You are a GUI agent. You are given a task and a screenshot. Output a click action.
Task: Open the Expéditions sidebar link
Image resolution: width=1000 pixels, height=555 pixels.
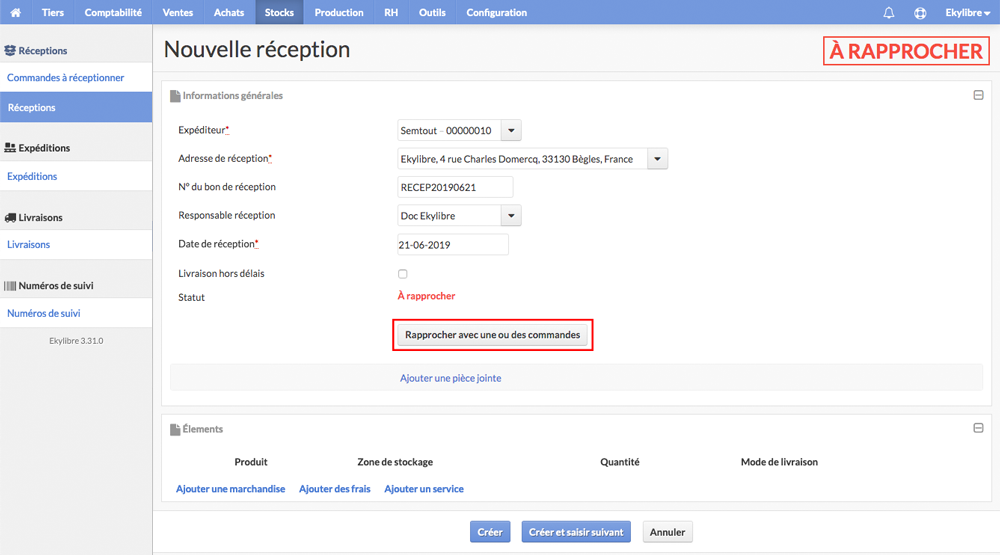[32, 176]
